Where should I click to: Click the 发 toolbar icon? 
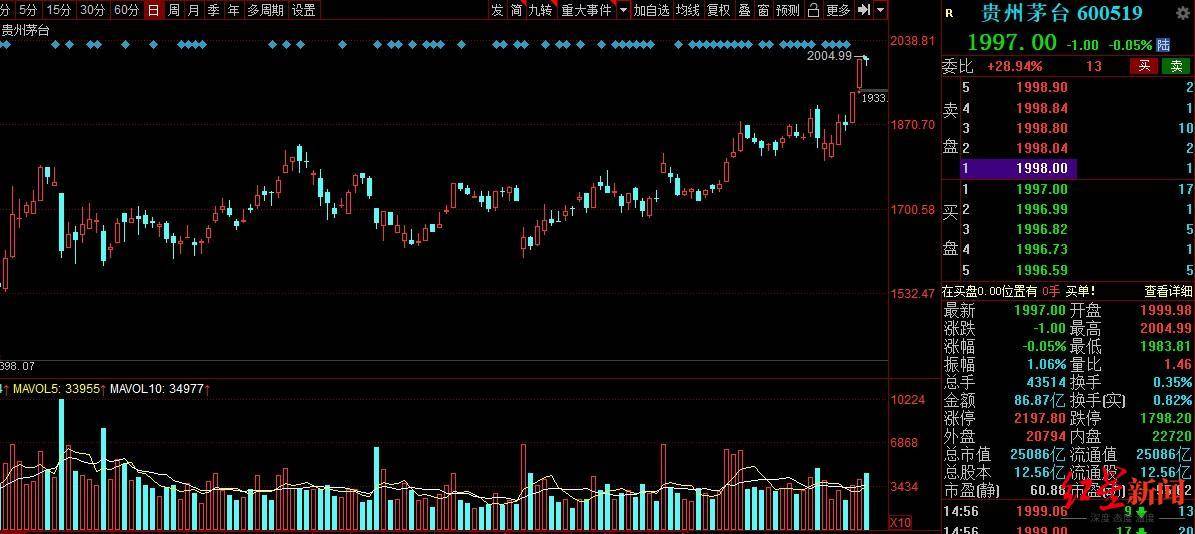point(497,10)
